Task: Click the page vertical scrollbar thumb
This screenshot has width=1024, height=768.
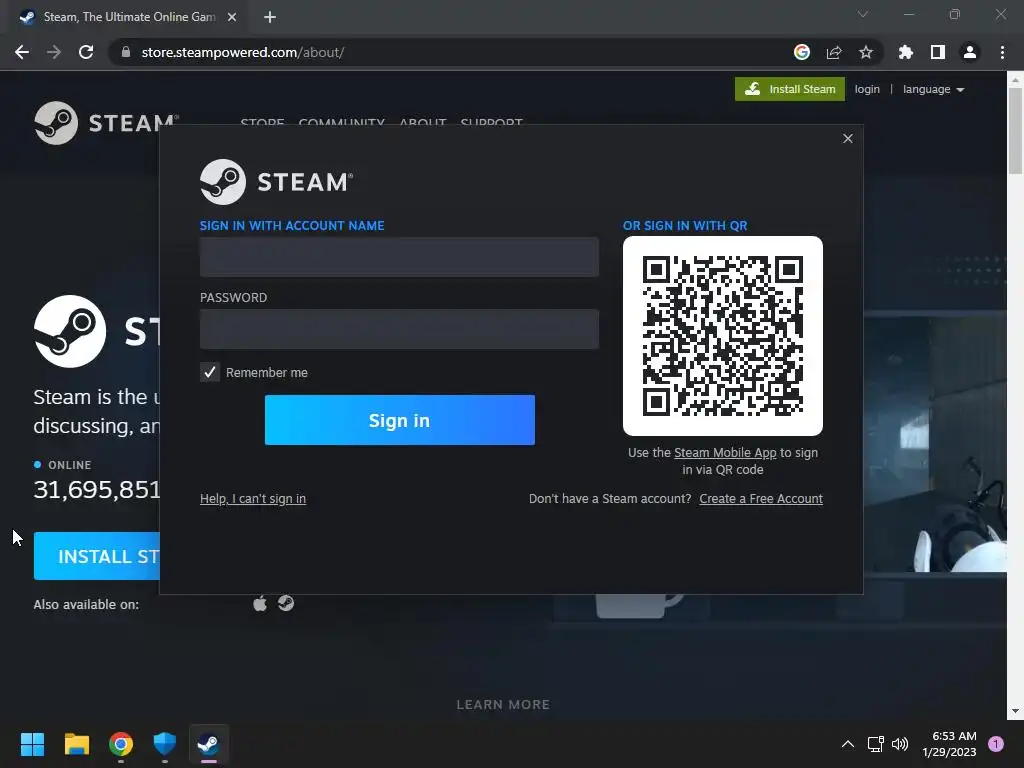Action: coord(1015,131)
